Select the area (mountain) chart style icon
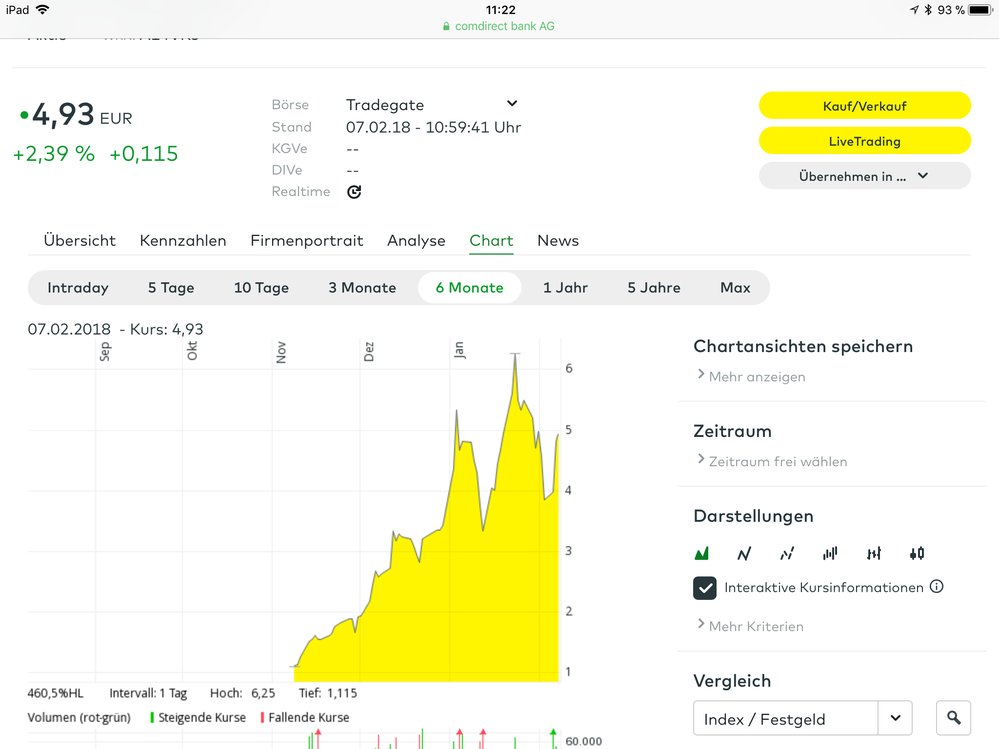This screenshot has height=749, width=999. pyautogui.click(x=702, y=553)
